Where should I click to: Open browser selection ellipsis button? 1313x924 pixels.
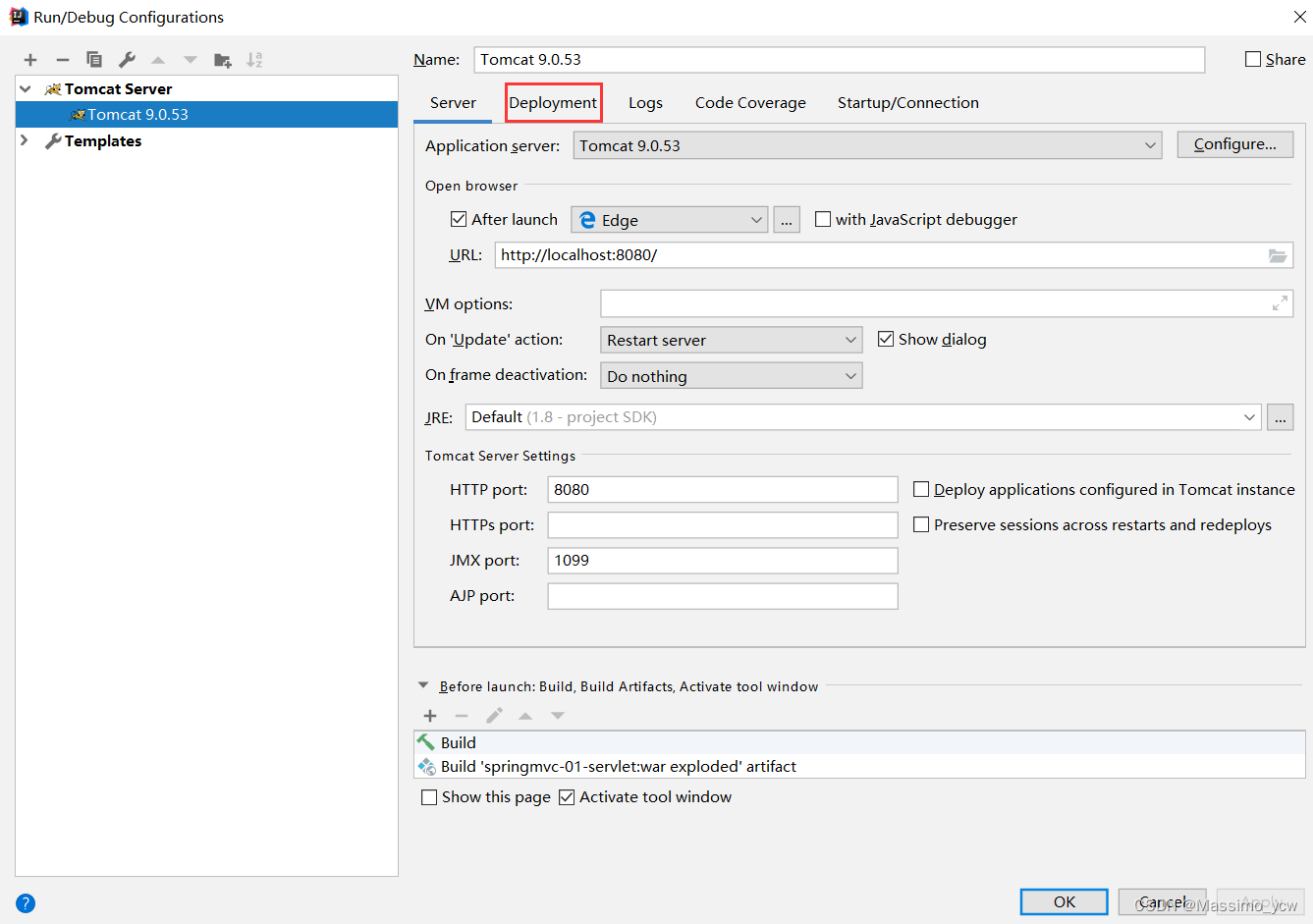point(787,220)
